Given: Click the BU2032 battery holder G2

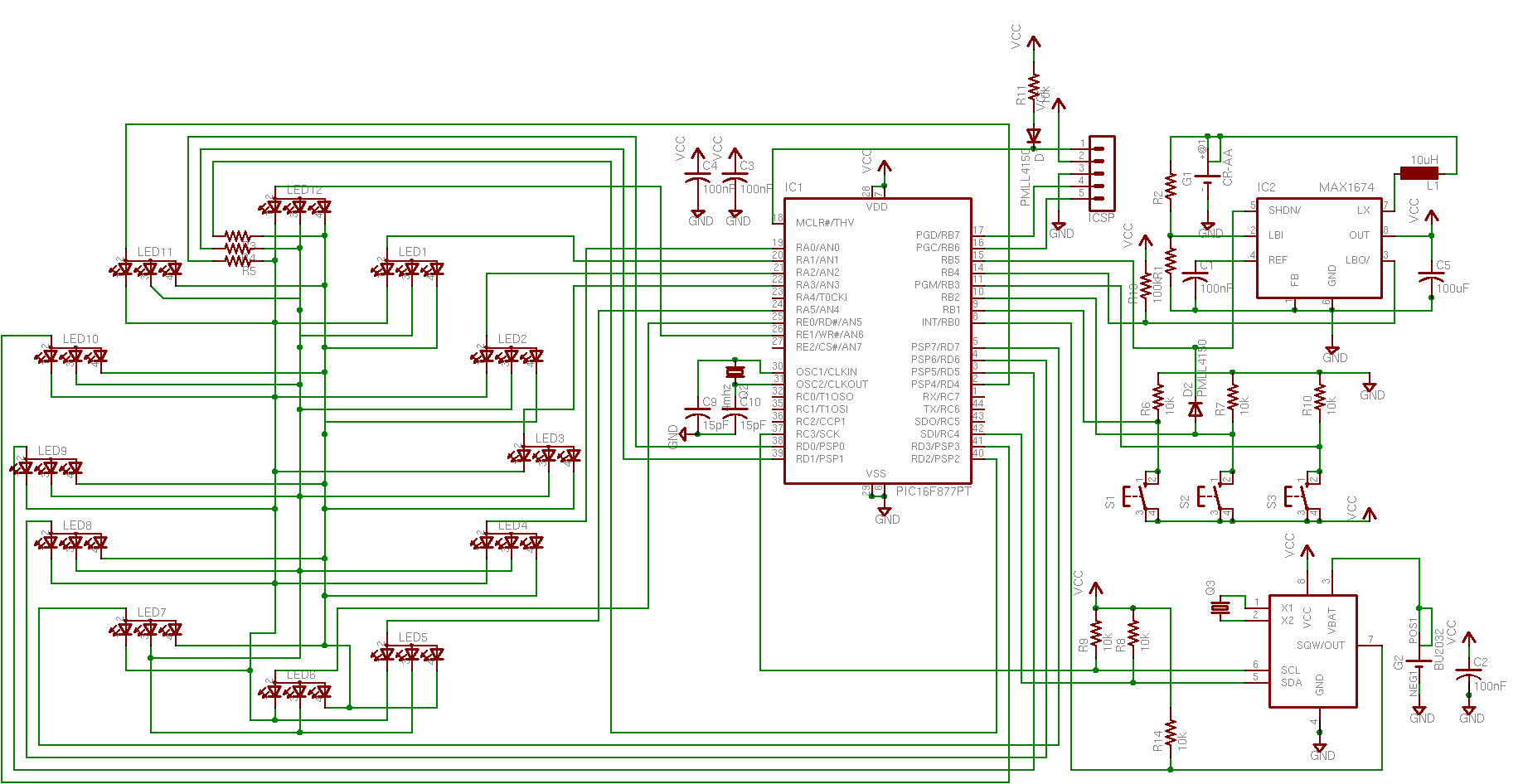Looking at the screenshot, I should tap(1419, 662).
